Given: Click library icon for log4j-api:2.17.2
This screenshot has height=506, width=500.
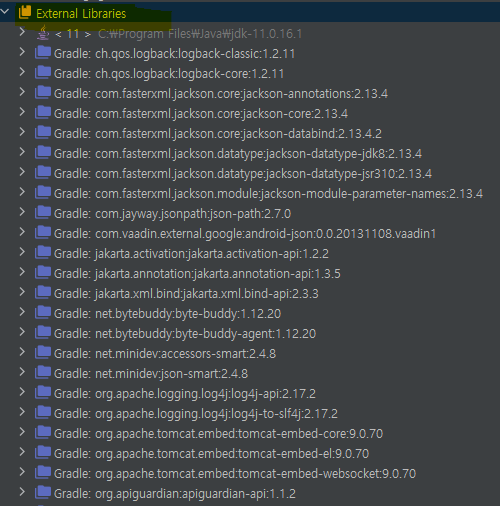Looking at the screenshot, I should click(43, 392).
